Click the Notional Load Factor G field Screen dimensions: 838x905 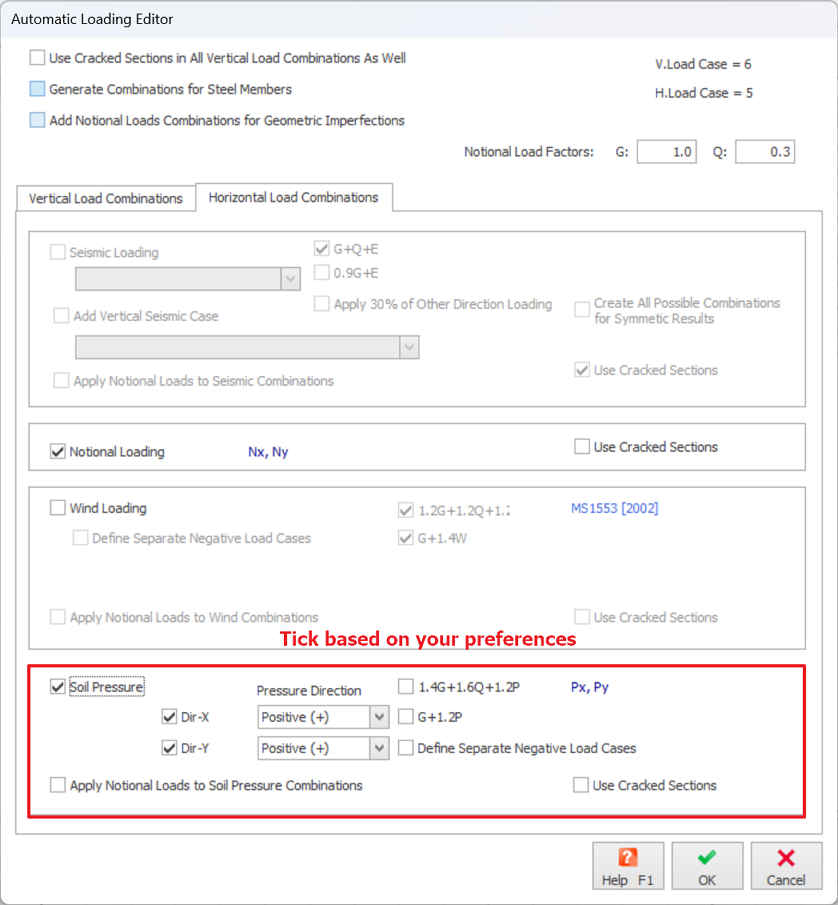666,152
